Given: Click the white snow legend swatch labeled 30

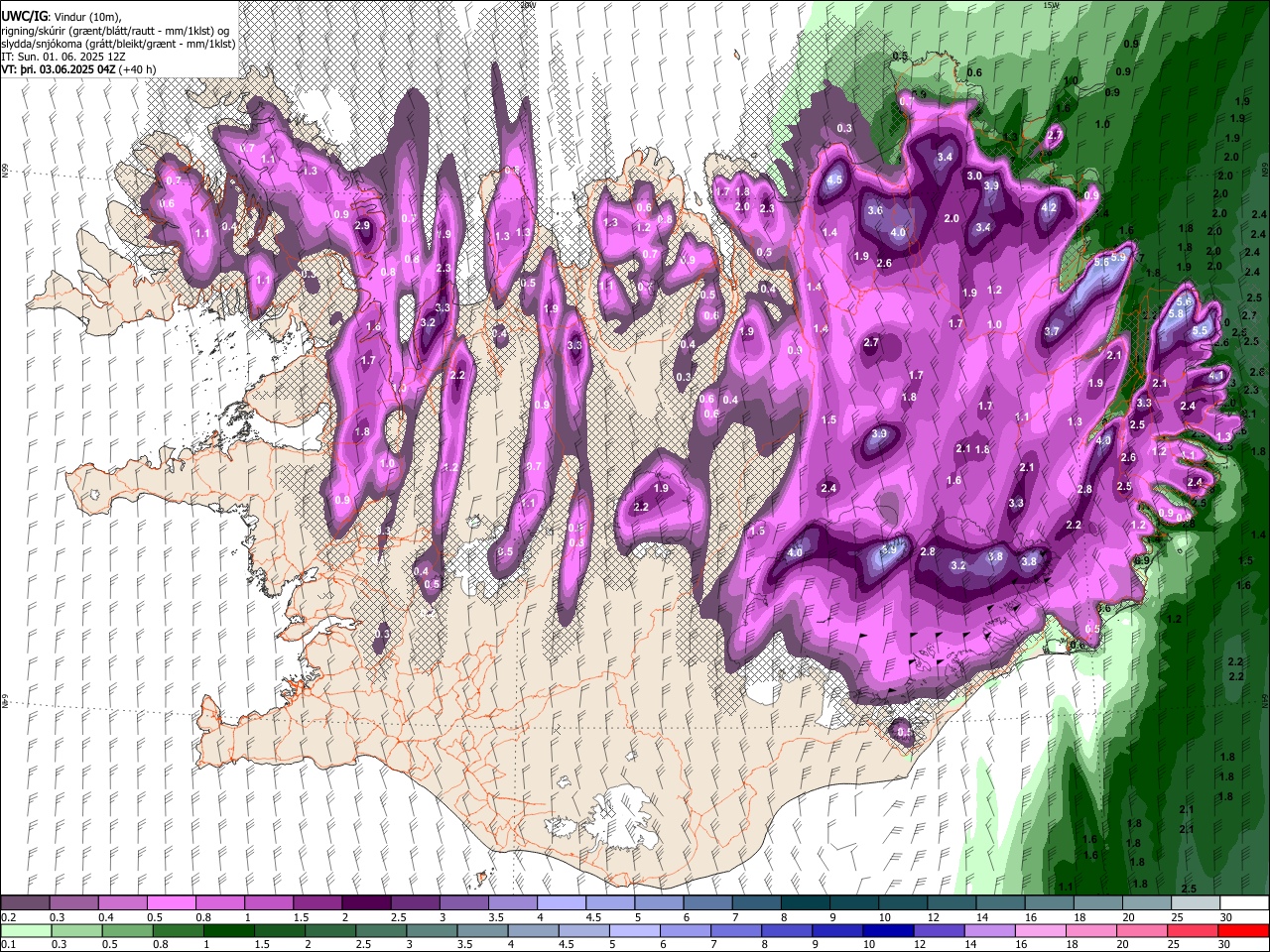Looking at the screenshot, I should (1244, 902).
